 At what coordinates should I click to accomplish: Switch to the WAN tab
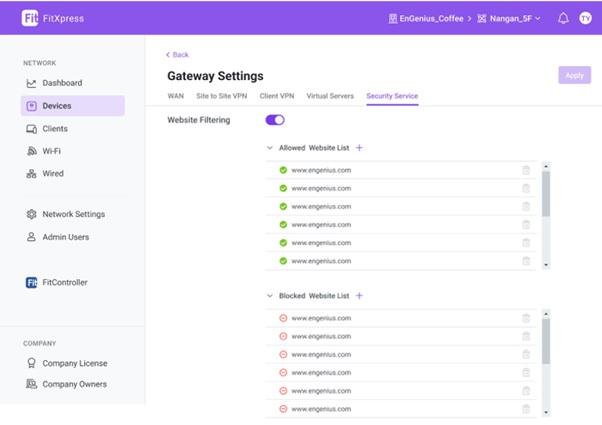[176, 96]
